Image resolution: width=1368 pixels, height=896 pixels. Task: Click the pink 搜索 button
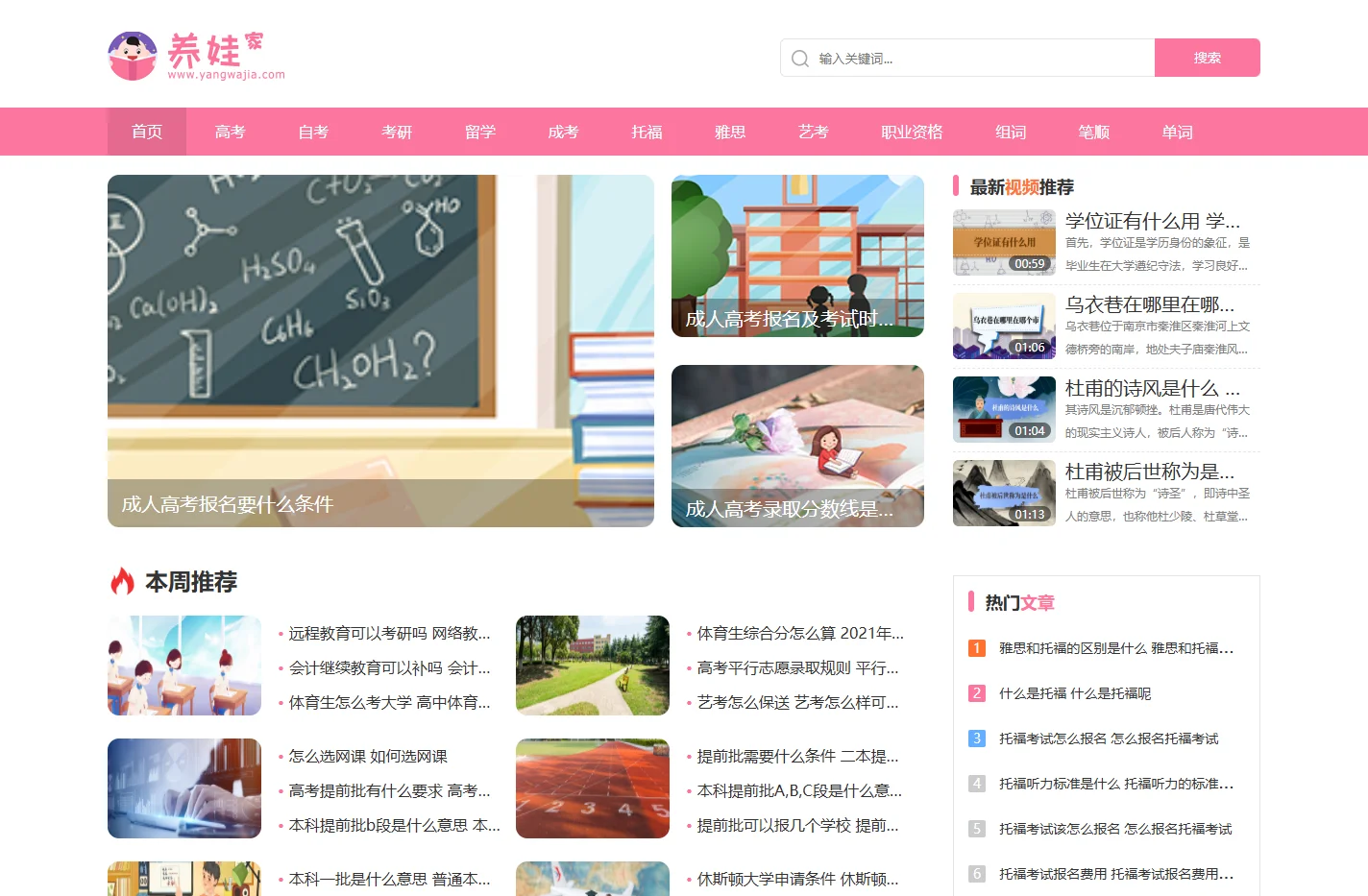click(x=1207, y=58)
